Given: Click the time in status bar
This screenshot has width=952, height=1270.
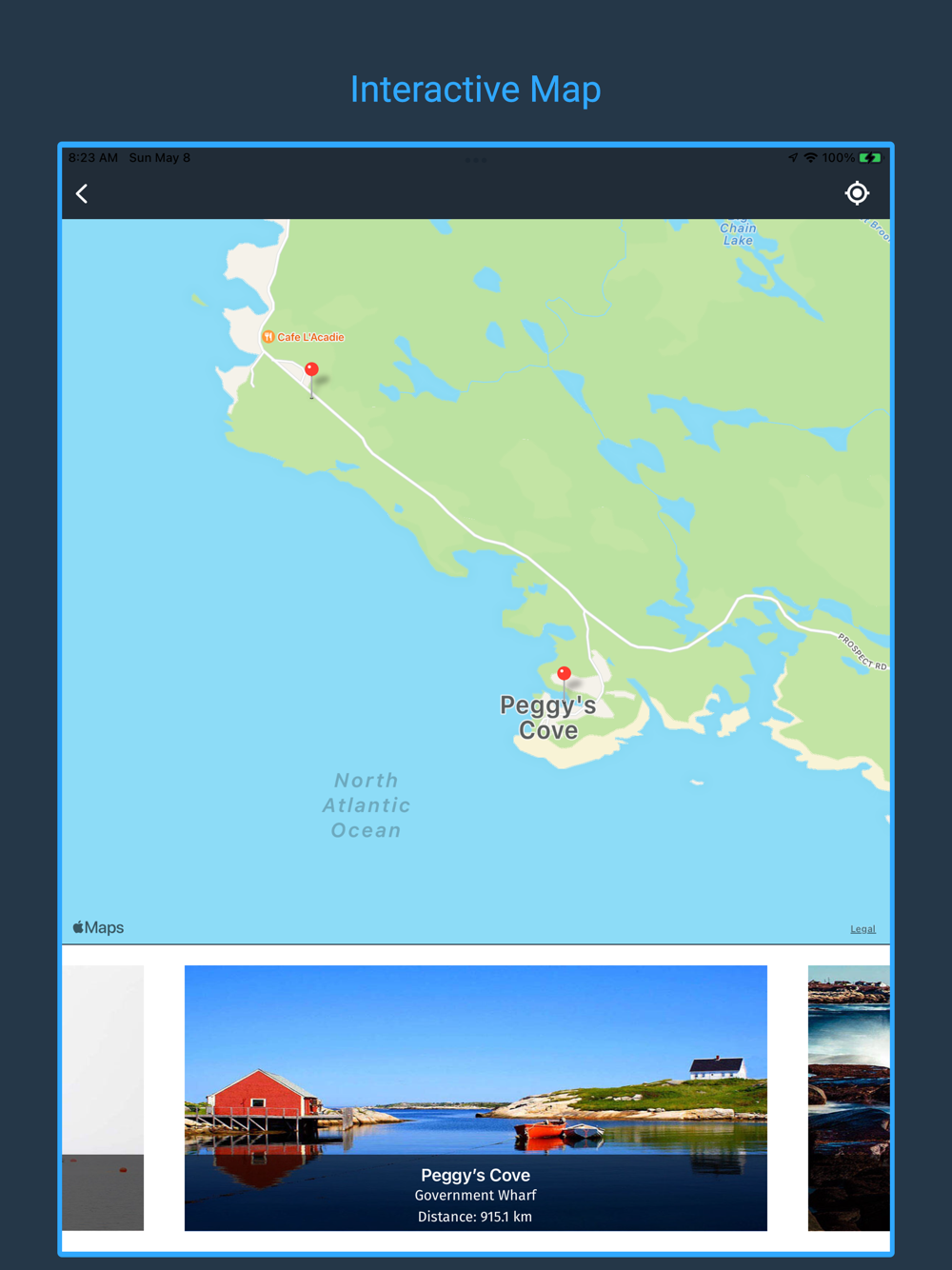Looking at the screenshot, I should point(93,158).
